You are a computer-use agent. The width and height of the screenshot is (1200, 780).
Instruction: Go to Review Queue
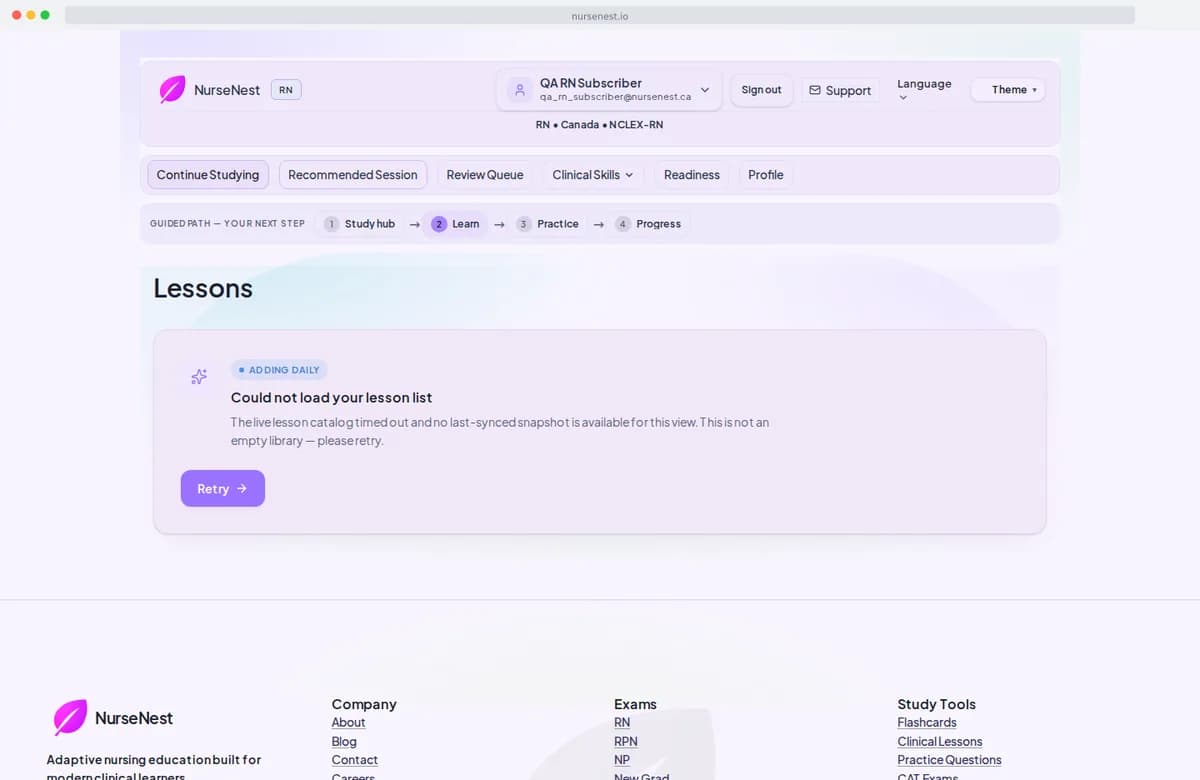pyautogui.click(x=485, y=175)
